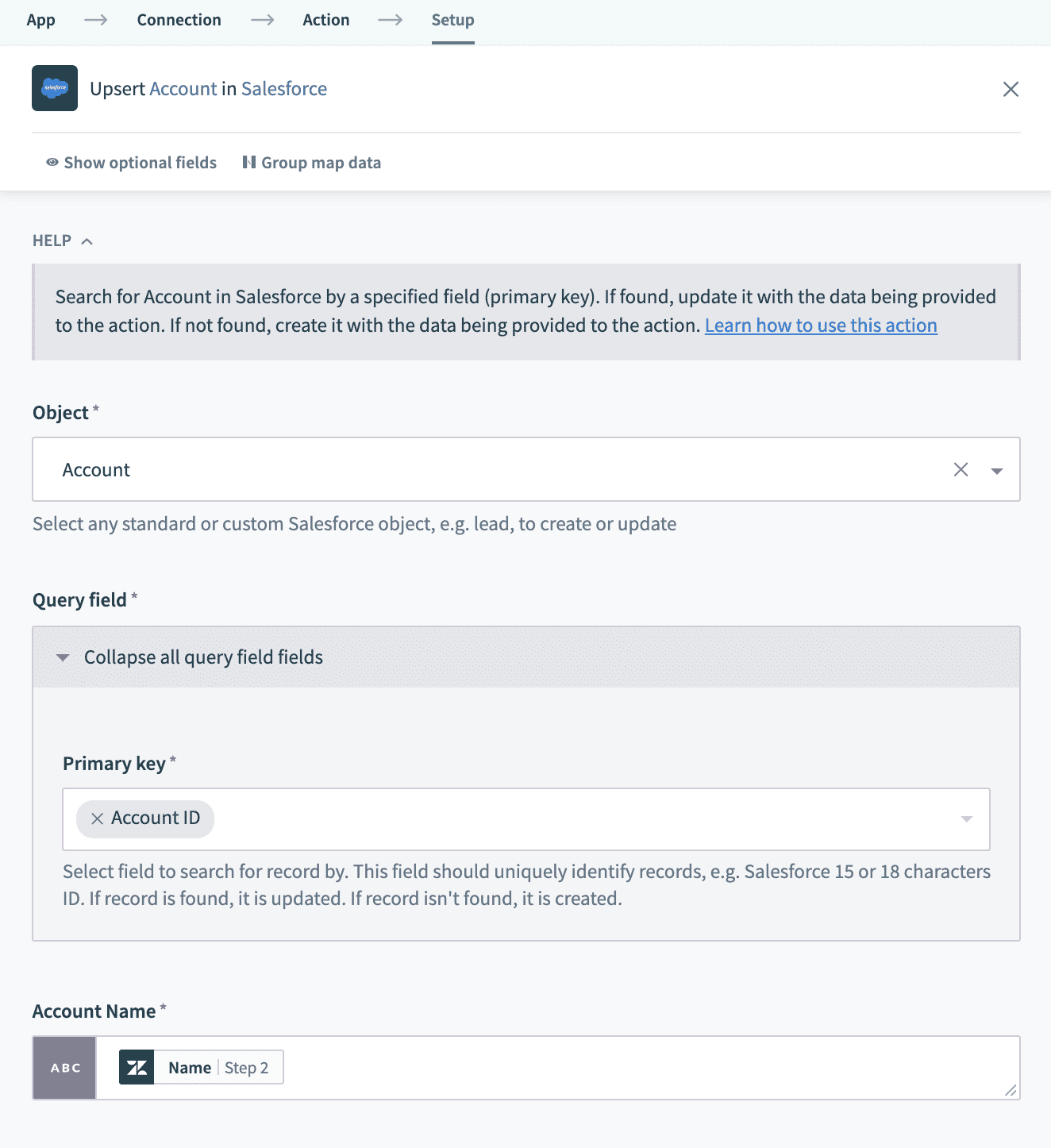
Task: Click the Zendesk Name Step 2 datapill
Action: coord(202,1068)
